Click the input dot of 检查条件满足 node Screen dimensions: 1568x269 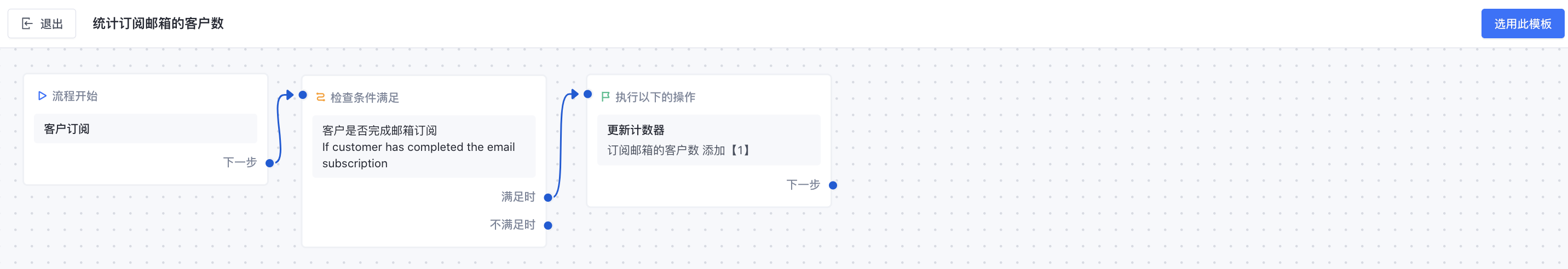303,95
